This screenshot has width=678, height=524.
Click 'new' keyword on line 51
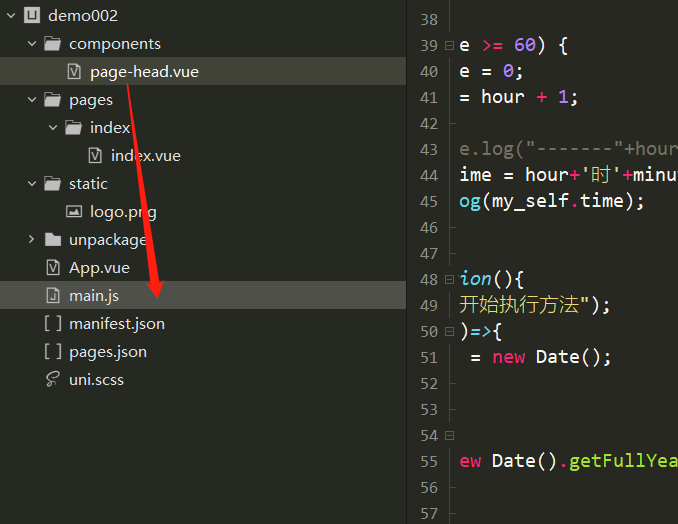(x=508, y=357)
